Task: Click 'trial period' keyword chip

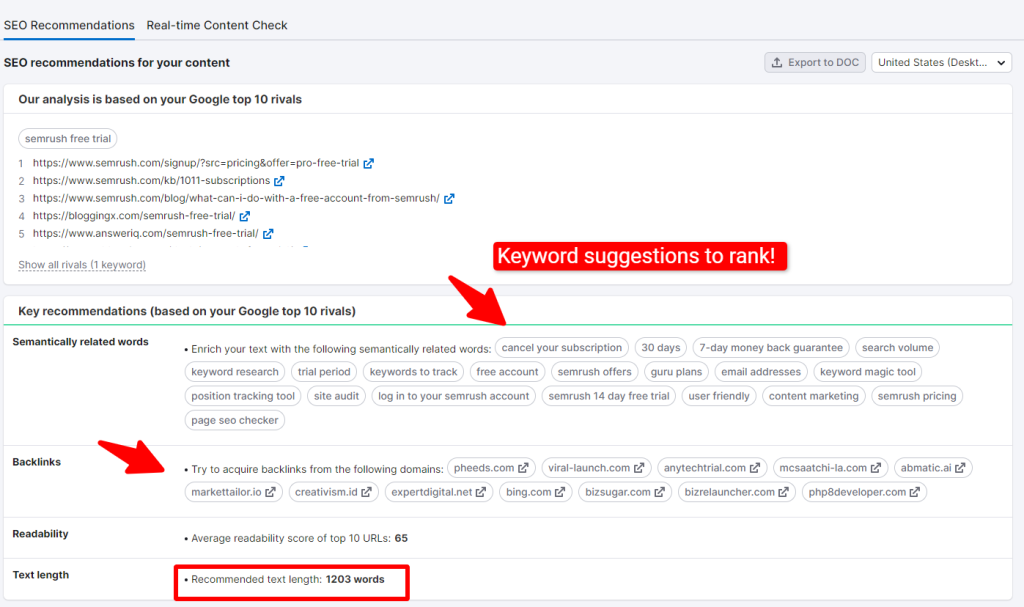Action: click(x=324, y=372)
